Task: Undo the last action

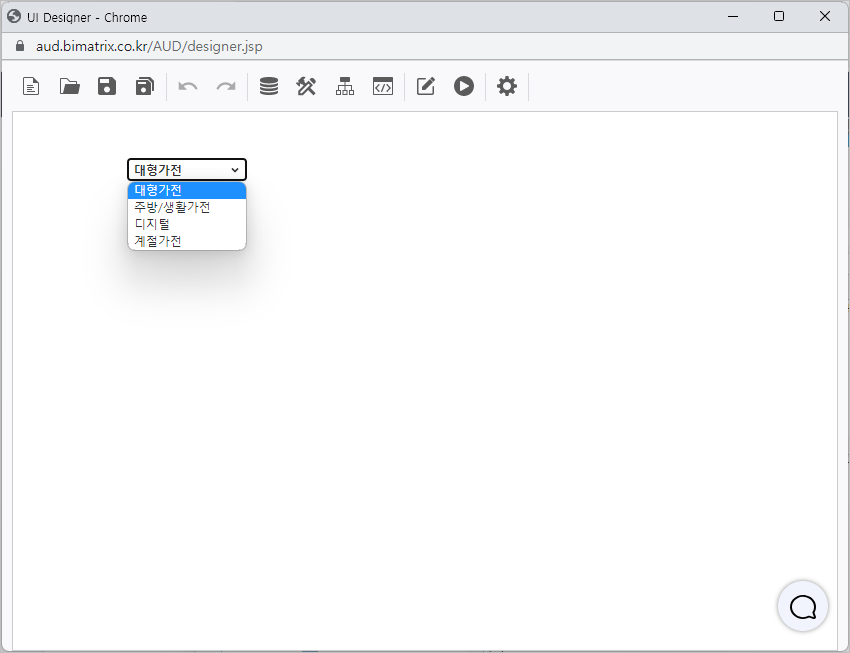Action: click(x=188, y=87)
